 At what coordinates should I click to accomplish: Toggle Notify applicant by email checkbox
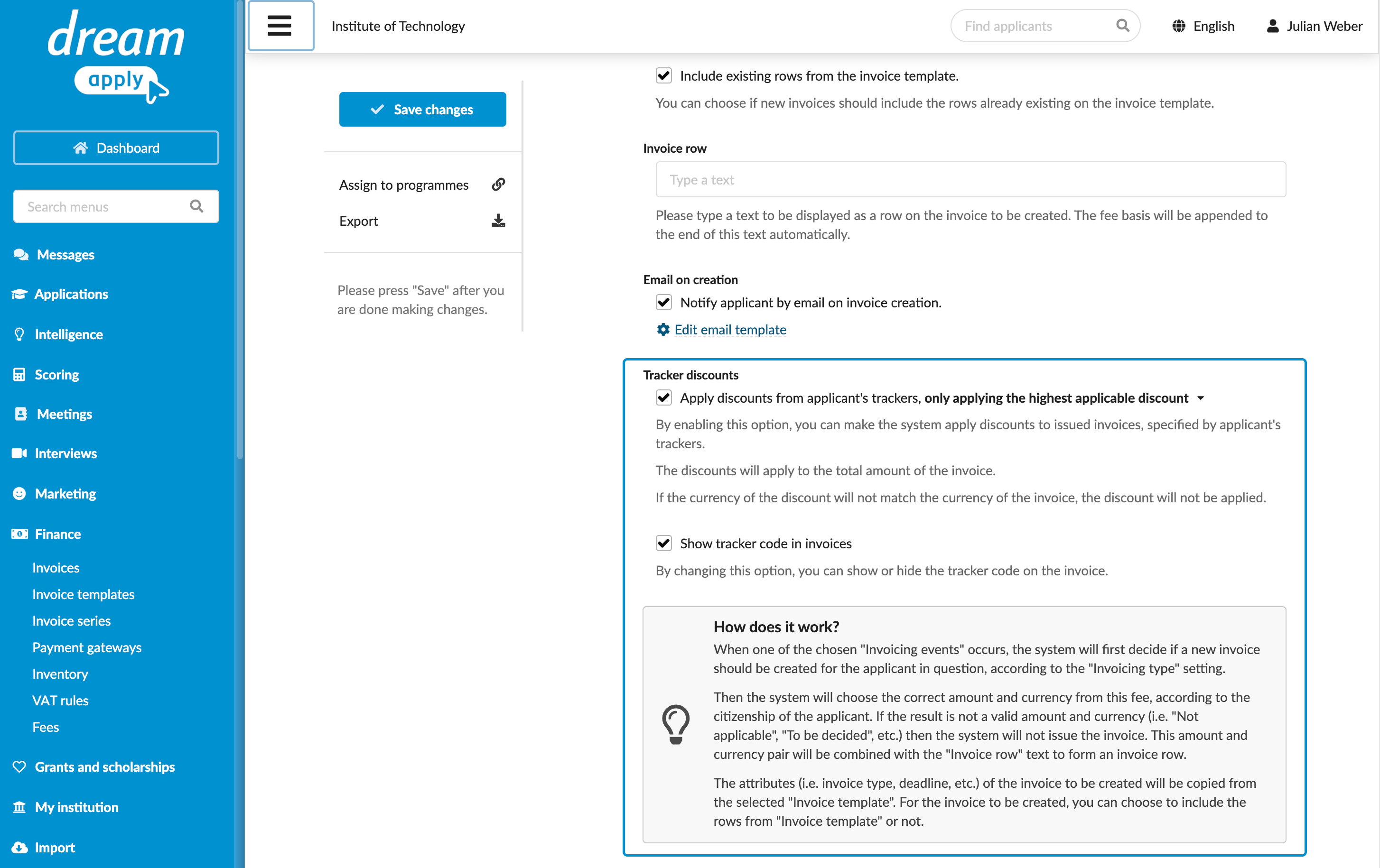(663, 302)
